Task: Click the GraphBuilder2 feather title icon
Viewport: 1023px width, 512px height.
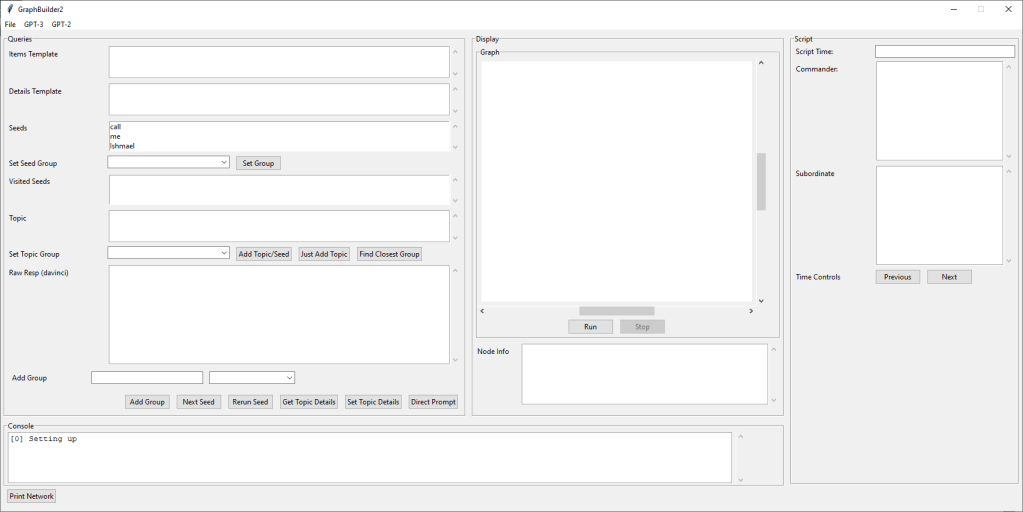Action: point(9,8)
